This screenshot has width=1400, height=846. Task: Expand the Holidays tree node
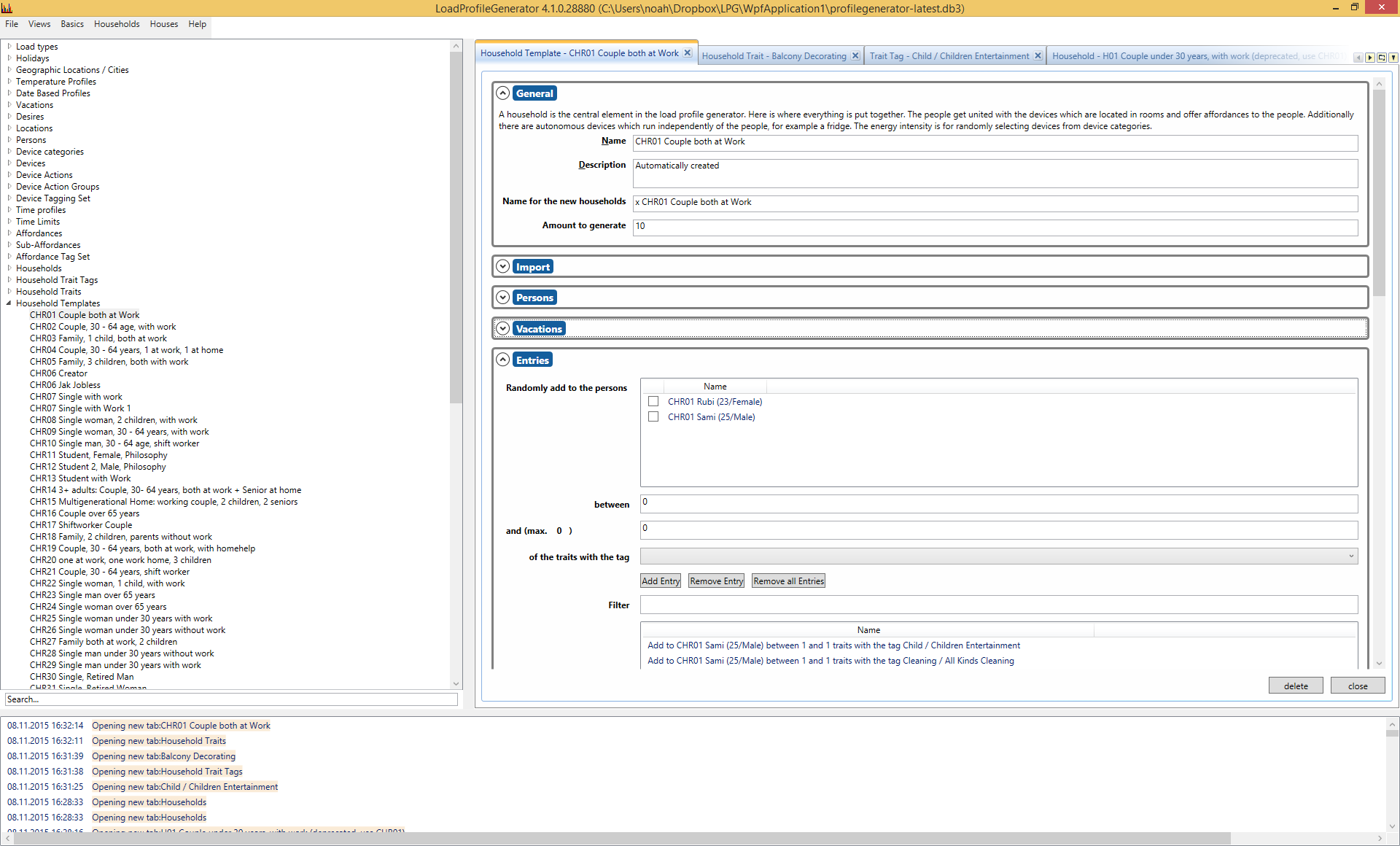tap(9, 58)
